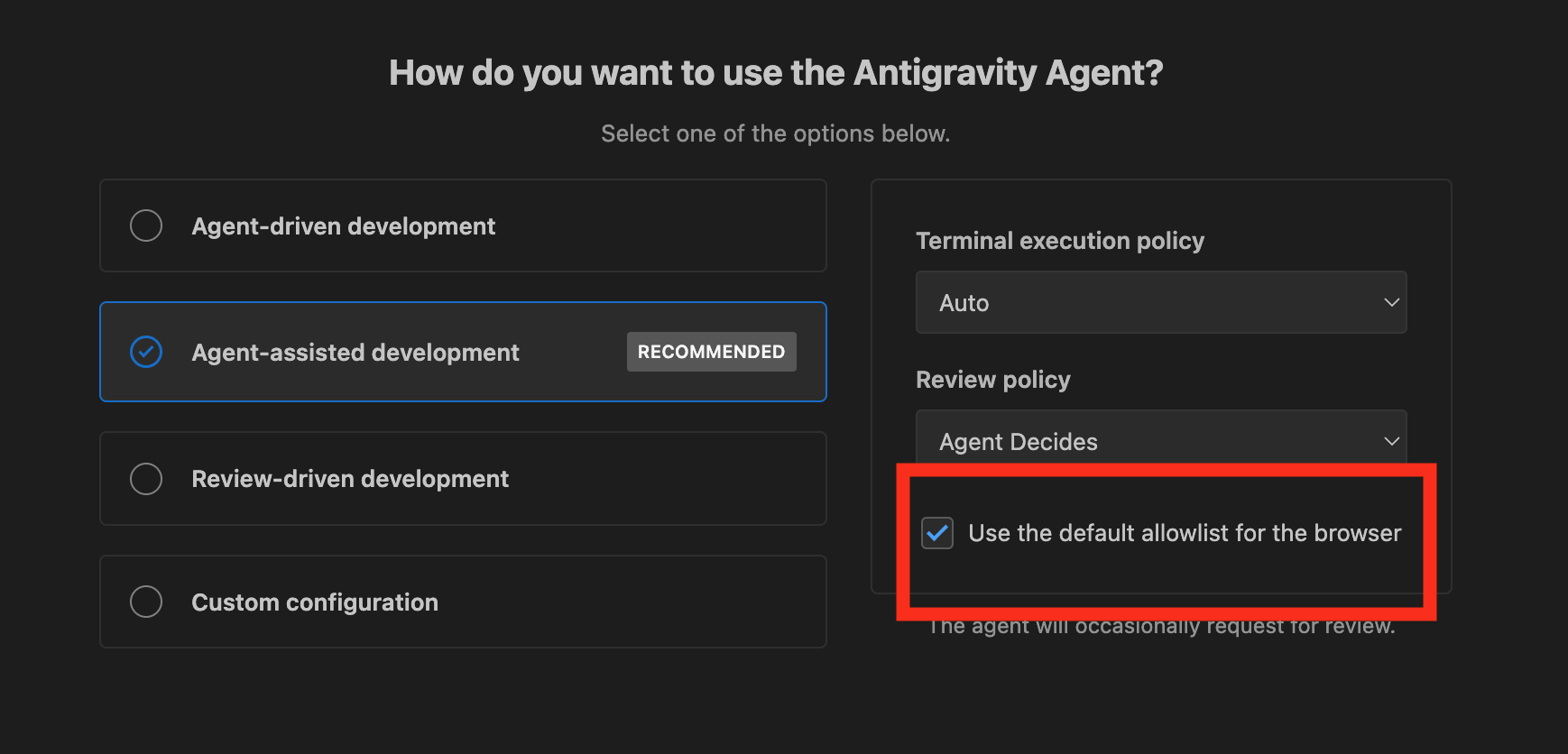
Task: Click the "Auto" text inside the dropdown
Action: (x=964, y=302)
